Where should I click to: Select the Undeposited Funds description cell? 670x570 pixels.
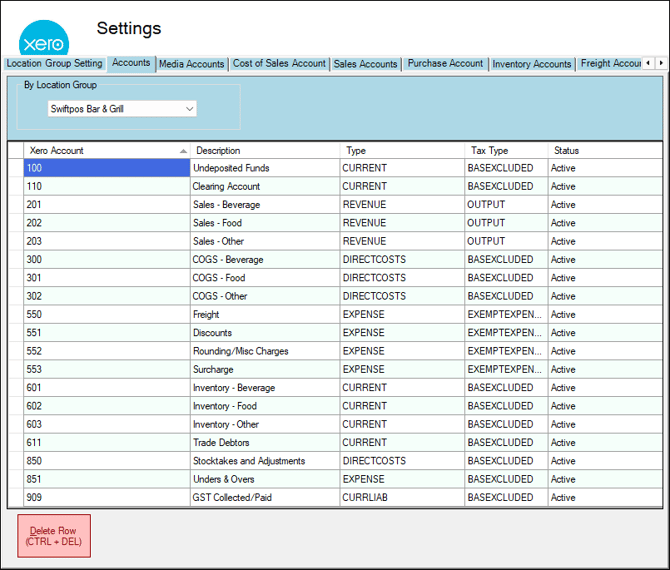(265, 168)
